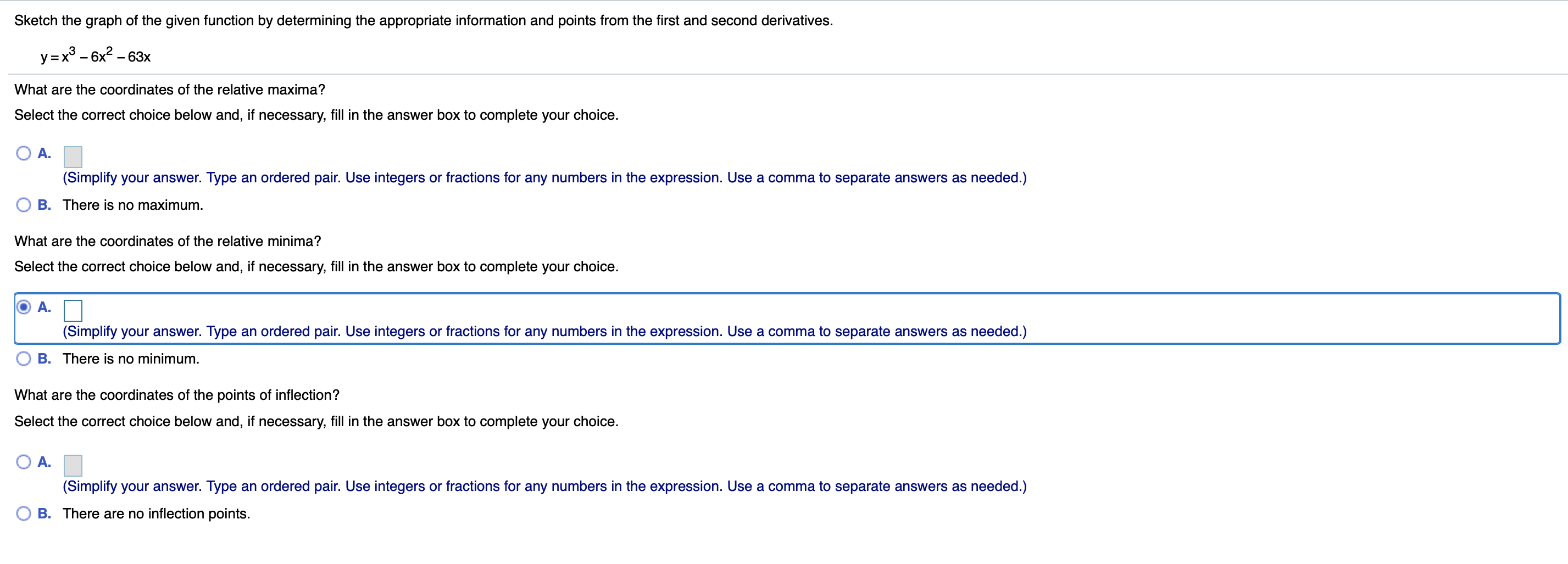Select the "There is no maximum" radio button
This screenshot has height=564, width=1568.
pos(24,205)
